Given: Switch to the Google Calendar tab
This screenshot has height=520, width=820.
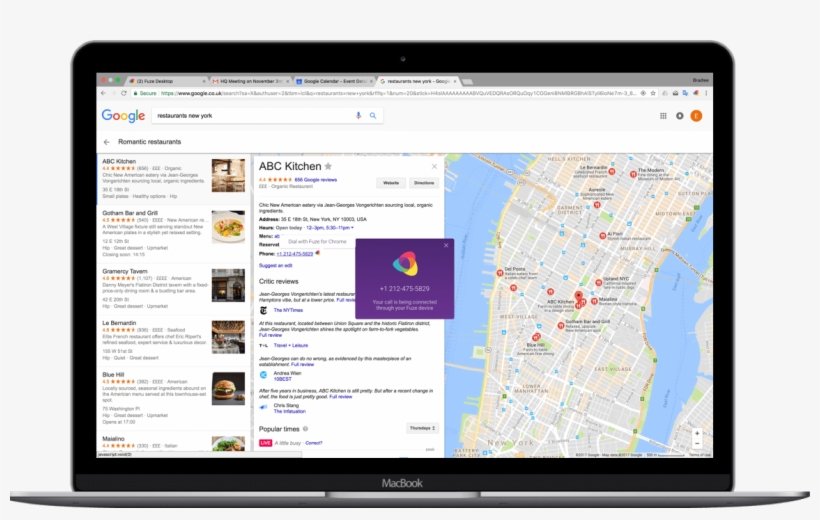Looking at the screenshot, I should tap(330, 80).
